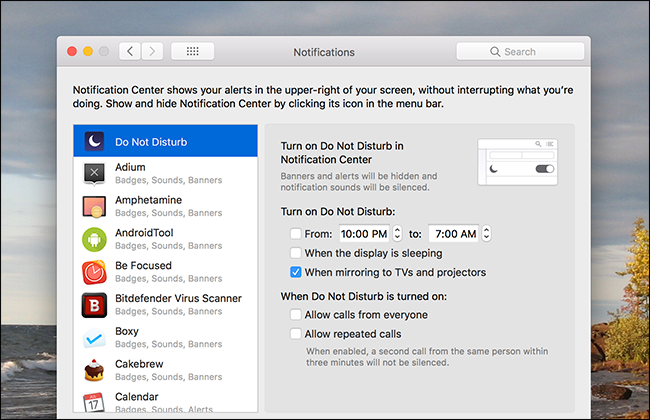
Task: Select Do Not Disturb in the sidebar
Action: click(165, 141)
